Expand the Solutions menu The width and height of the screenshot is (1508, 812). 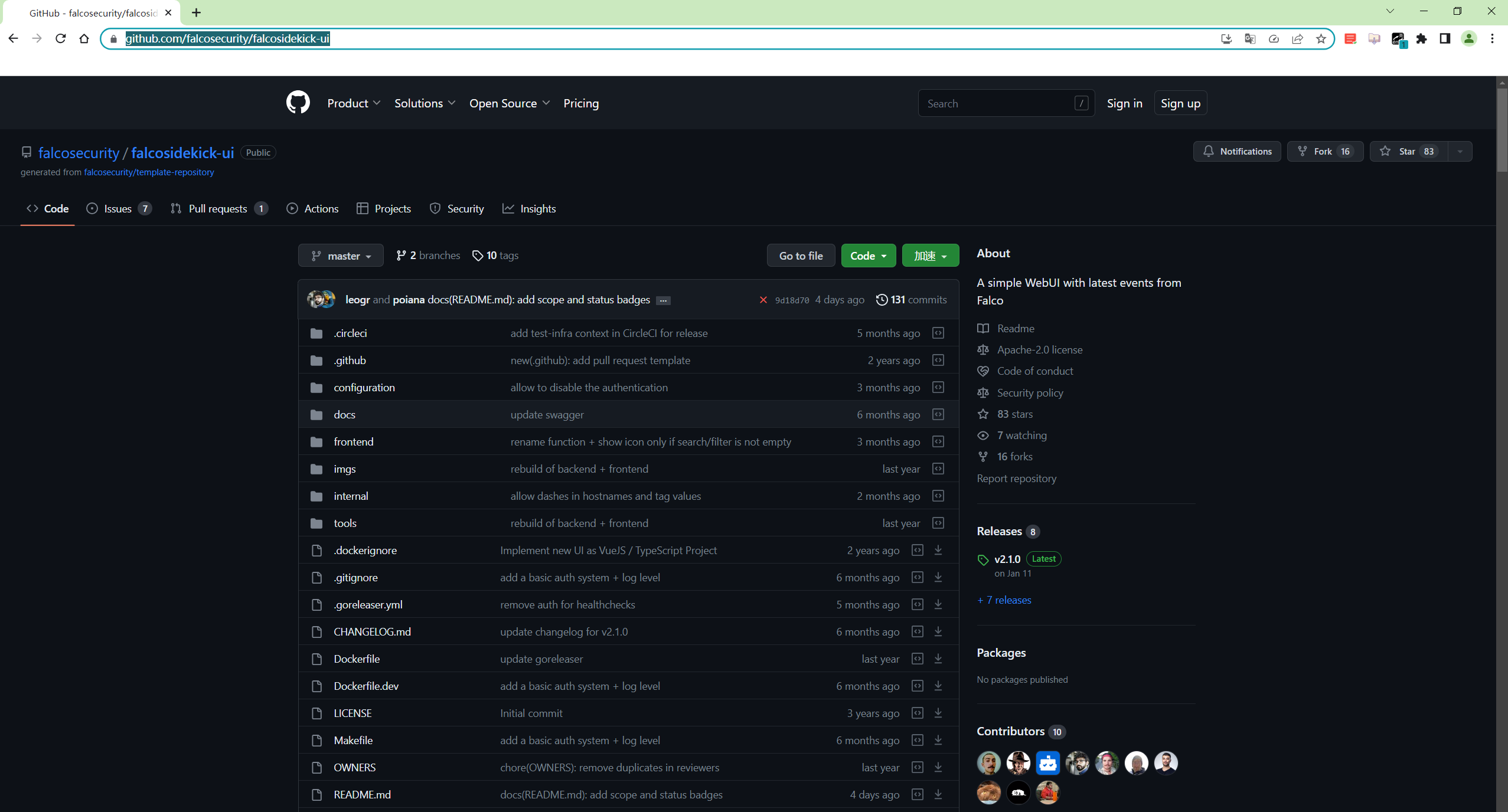coord(425,103)
